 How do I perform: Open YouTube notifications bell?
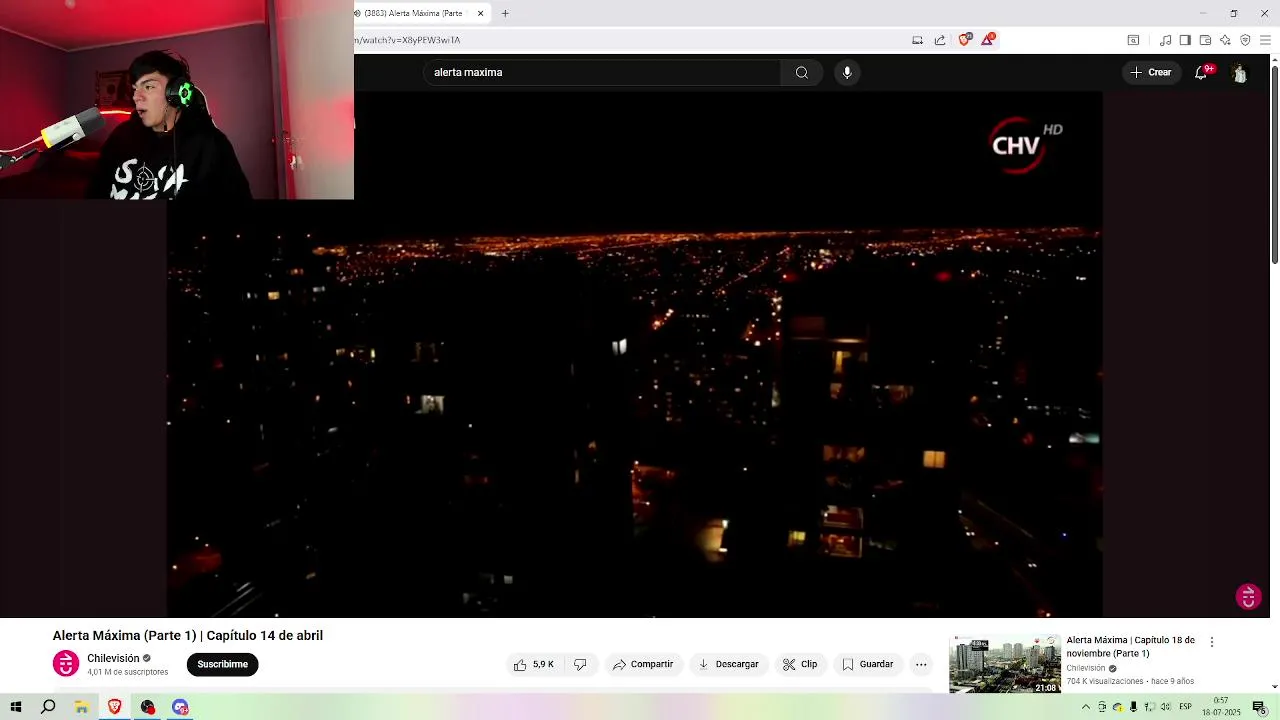point(1201,72)
